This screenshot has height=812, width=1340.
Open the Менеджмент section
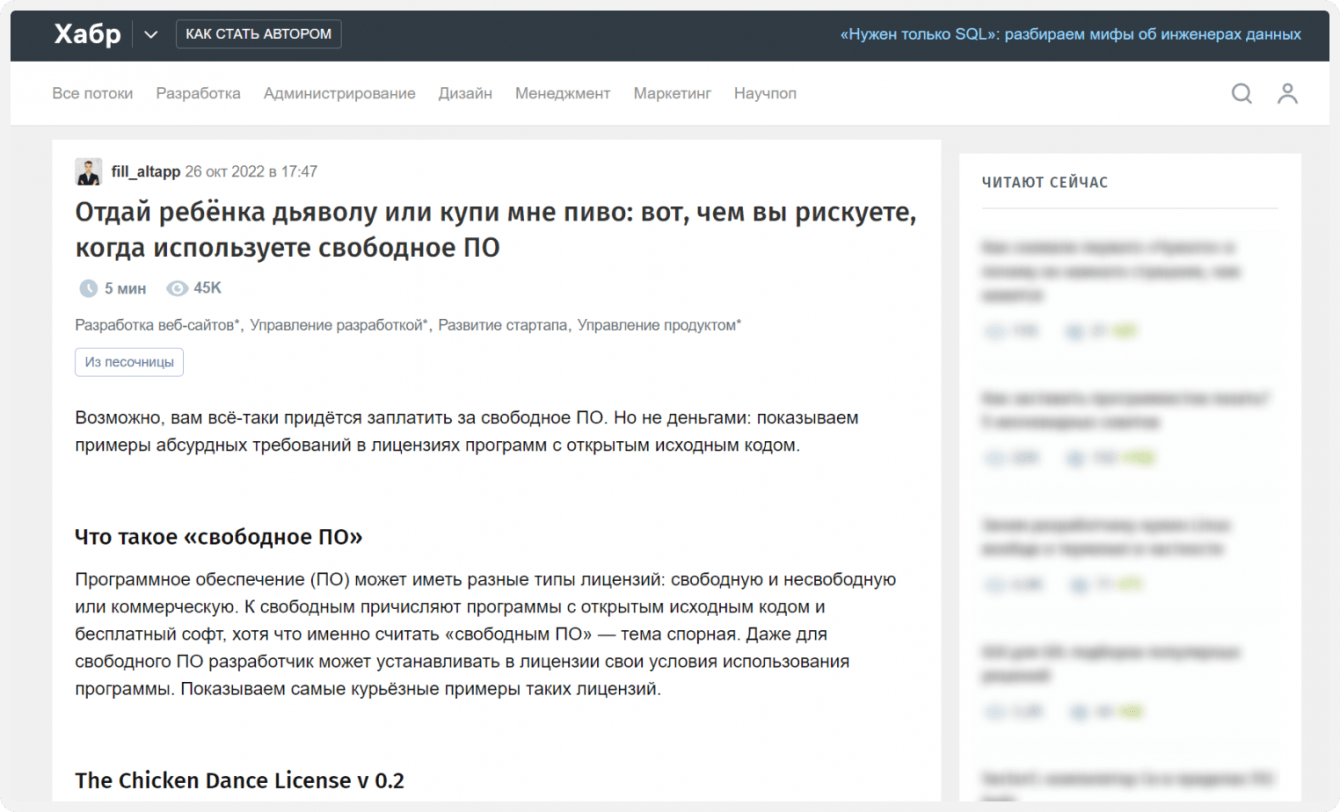click(x=562, y=93)
